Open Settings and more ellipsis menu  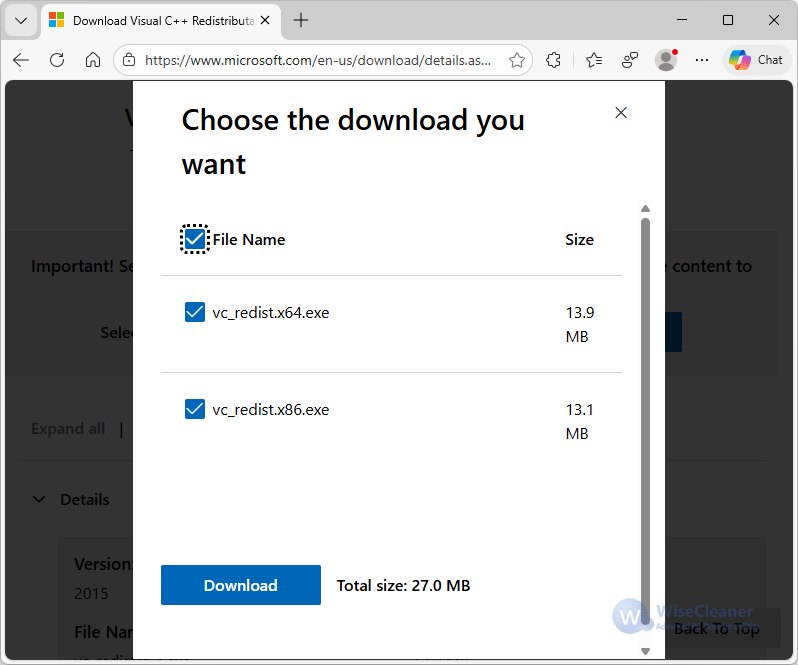coord(702,60)
